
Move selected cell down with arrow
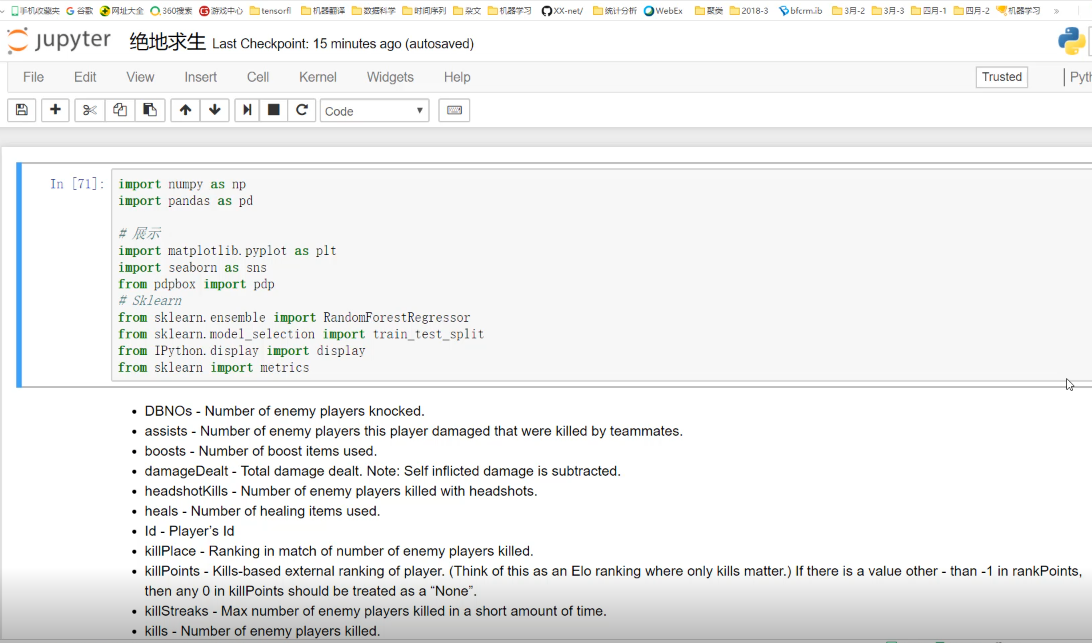pyautogui.click(x=214, y=110)
